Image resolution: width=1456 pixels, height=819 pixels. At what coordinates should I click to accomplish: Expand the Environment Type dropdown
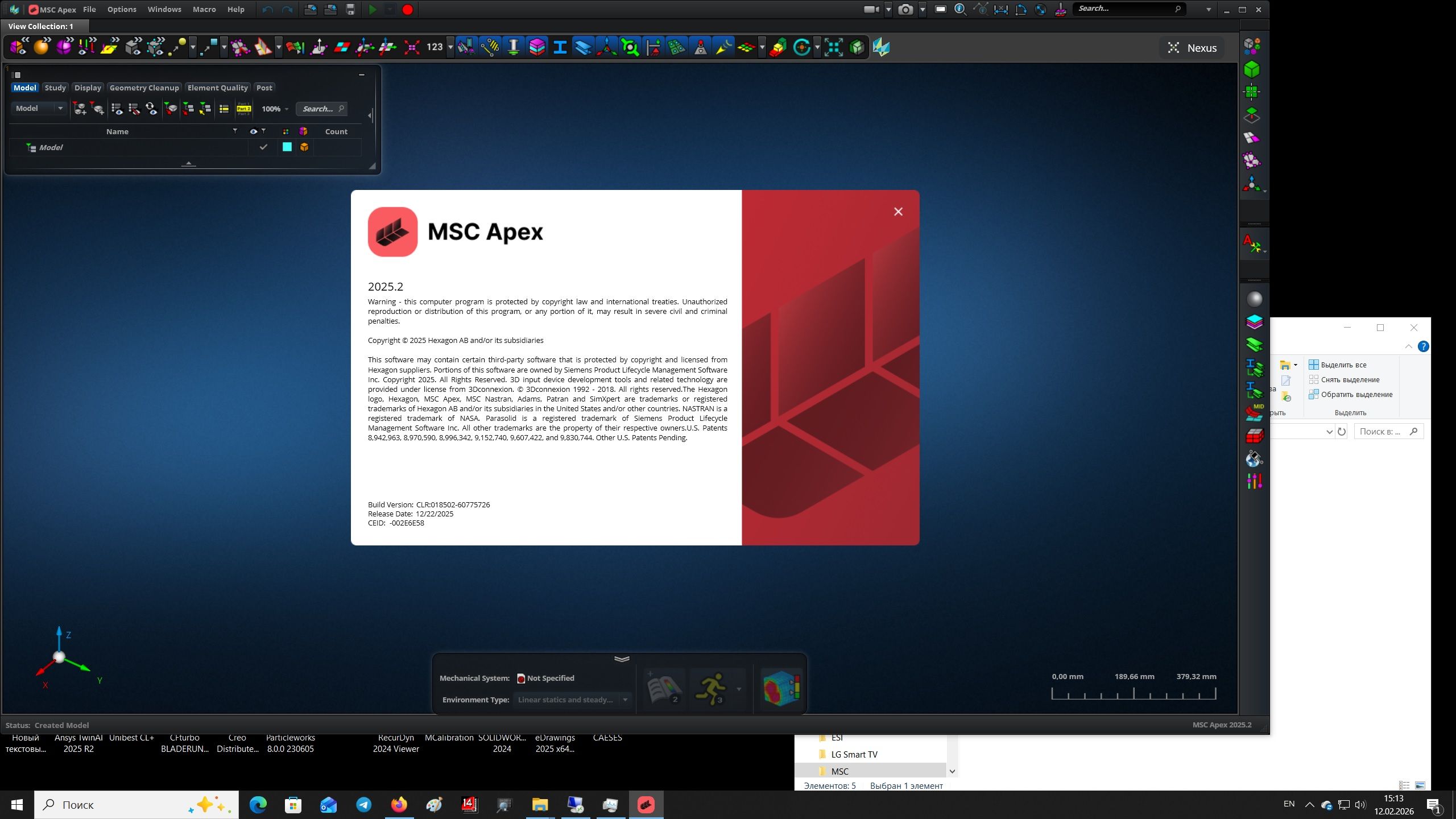point(624,700)
